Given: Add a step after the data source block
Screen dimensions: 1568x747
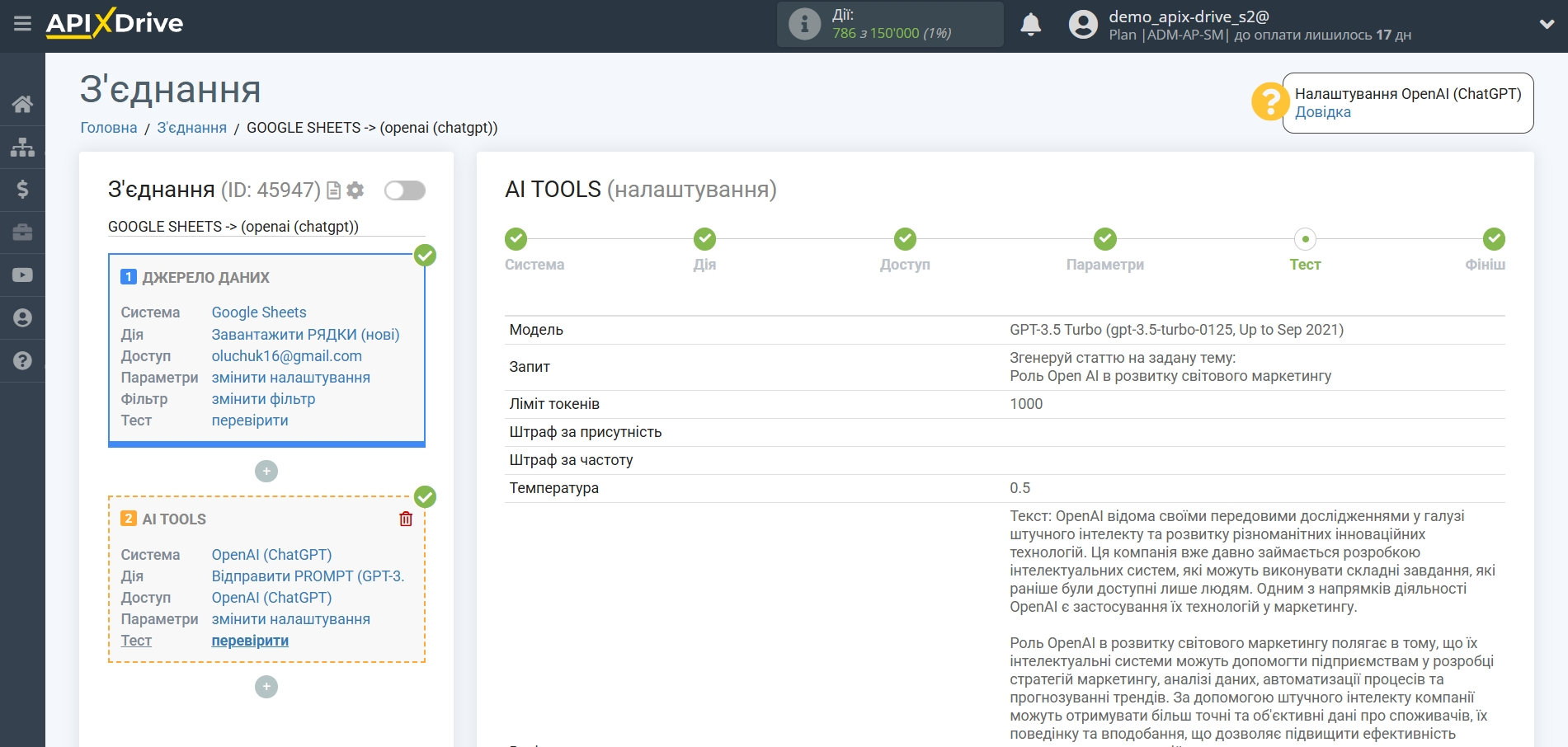Looking at the screenshot, I should pyautogui.click(x=266, y=472).
